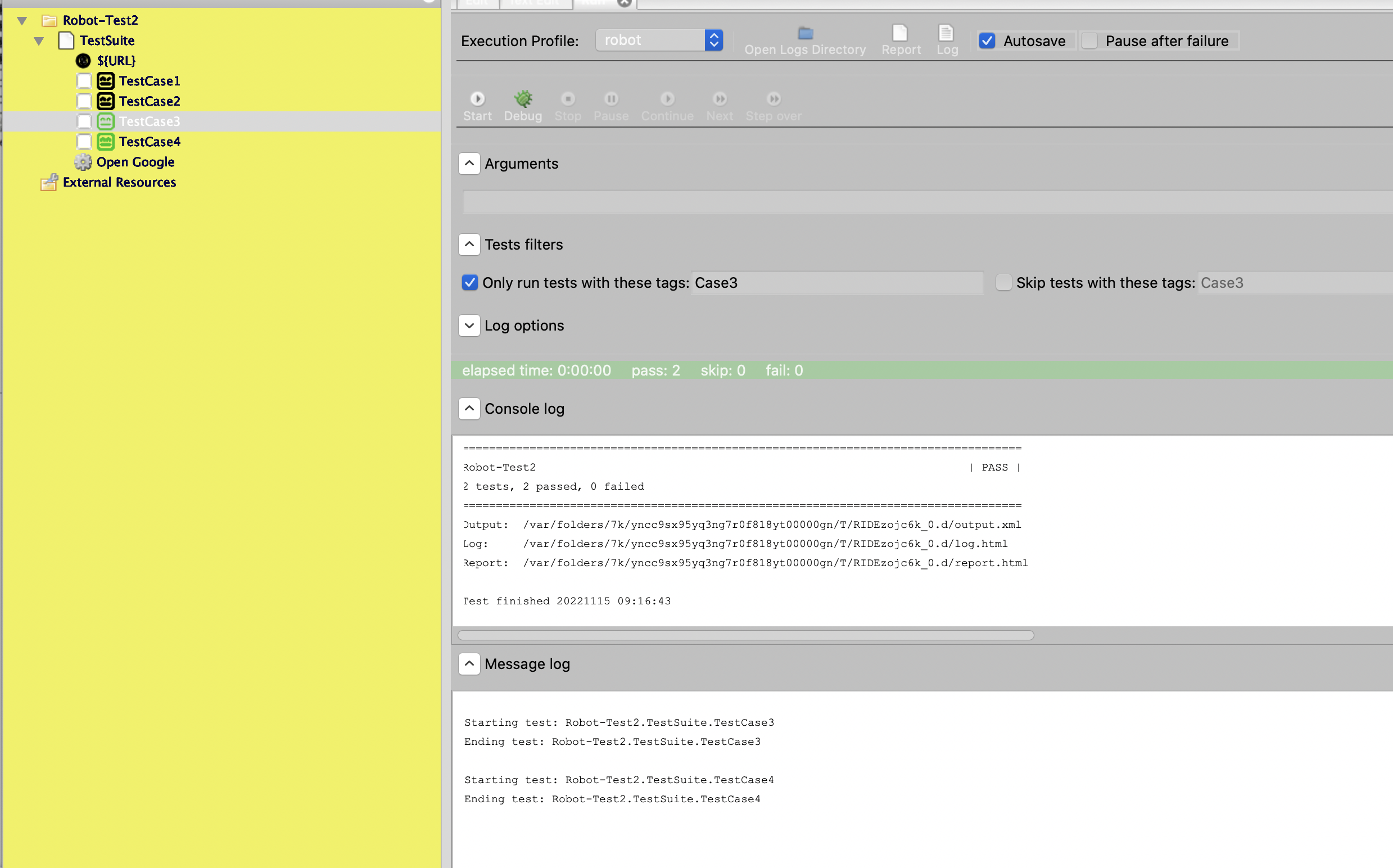Image resolution: width=1393 pixels, height=868 pixels.
Task: Check the TestCase4 checkbox
Action: (84, 142)
